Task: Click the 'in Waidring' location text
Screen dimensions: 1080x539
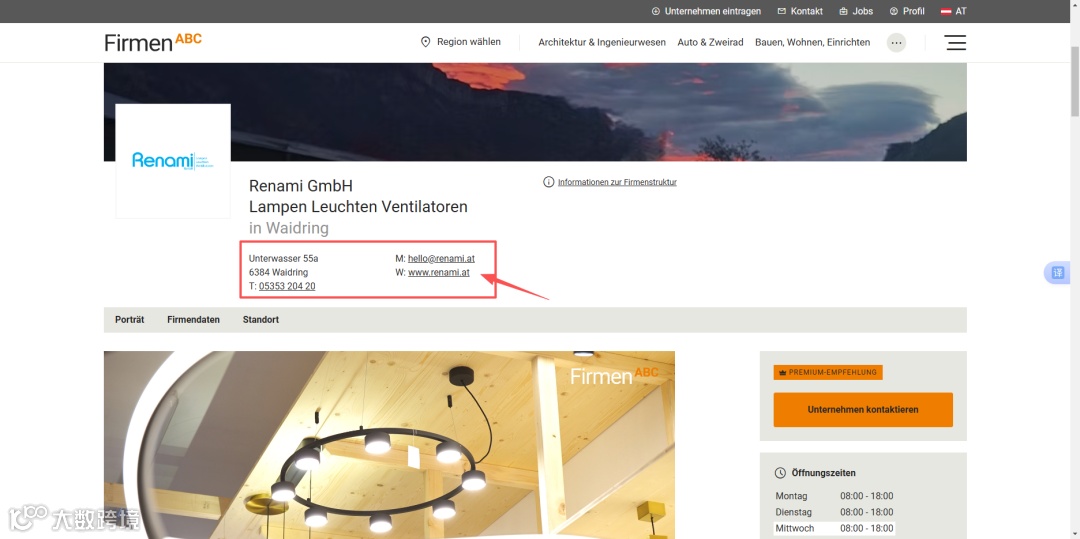Action: 289,228
